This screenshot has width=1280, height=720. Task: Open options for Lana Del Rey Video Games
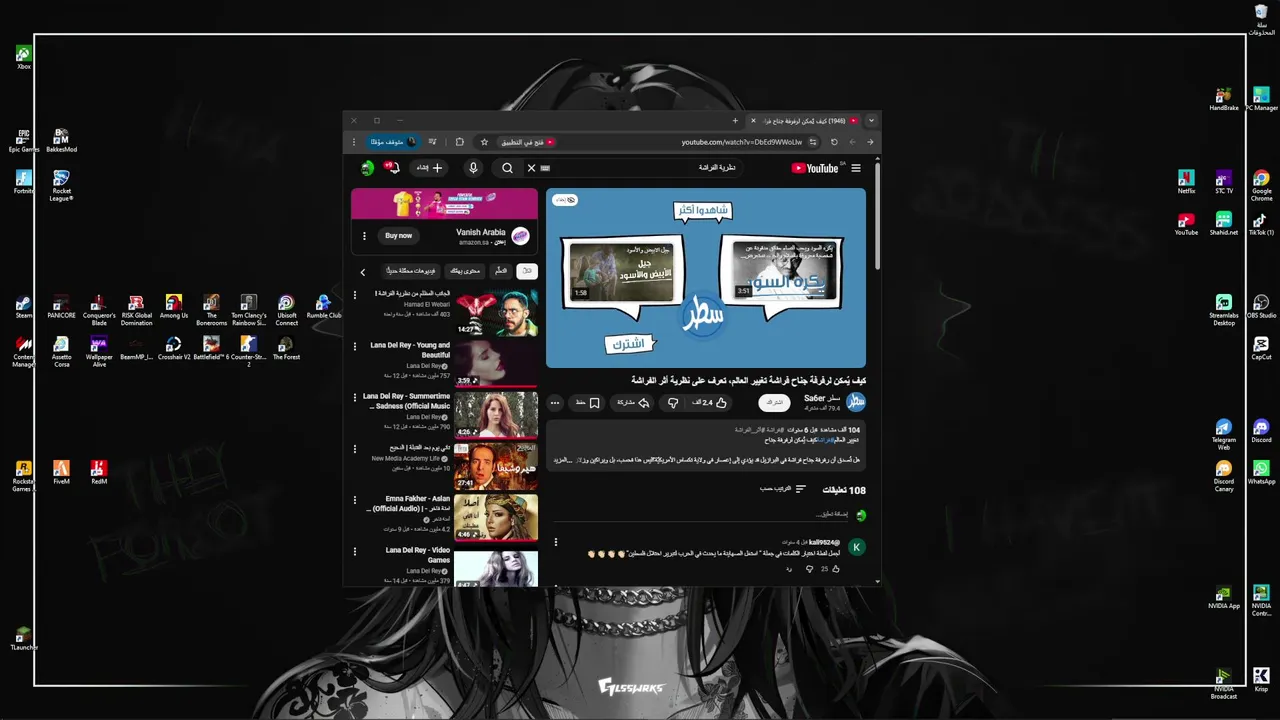pyautogui.click(x=354, y=551)
